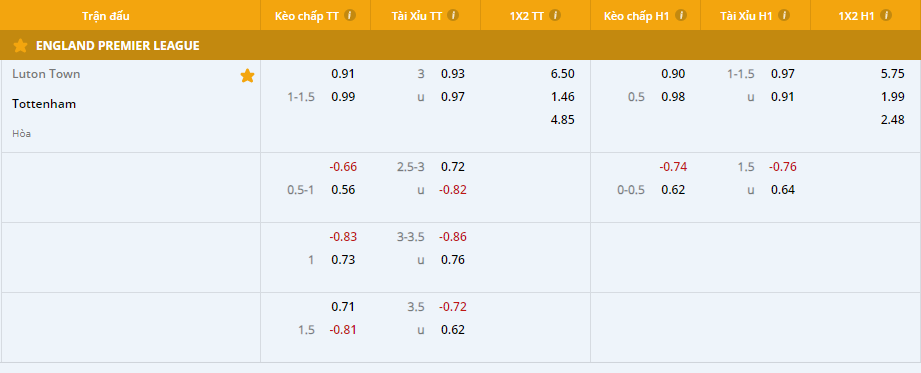Open info icon for 1X2 TT column
The image size is (921, 373).
pyautogui.click(x=555, y=15)
